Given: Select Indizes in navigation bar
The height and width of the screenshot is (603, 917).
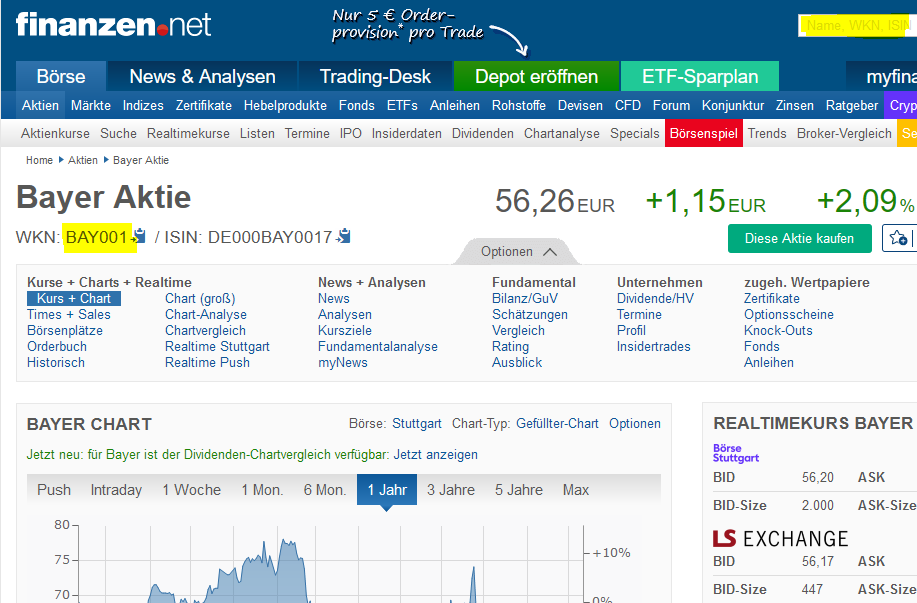Looking at the screenshot, I should pyautogui.click(x=143, y=105).
